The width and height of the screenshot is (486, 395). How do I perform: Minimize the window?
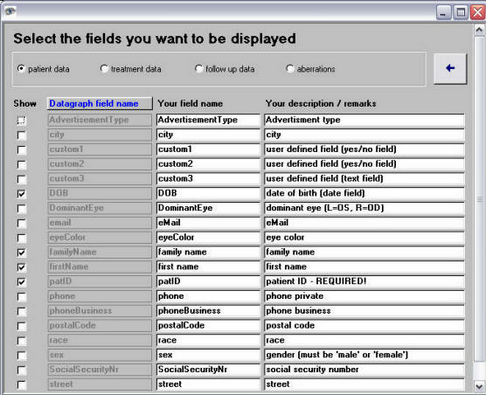point(443,13)
